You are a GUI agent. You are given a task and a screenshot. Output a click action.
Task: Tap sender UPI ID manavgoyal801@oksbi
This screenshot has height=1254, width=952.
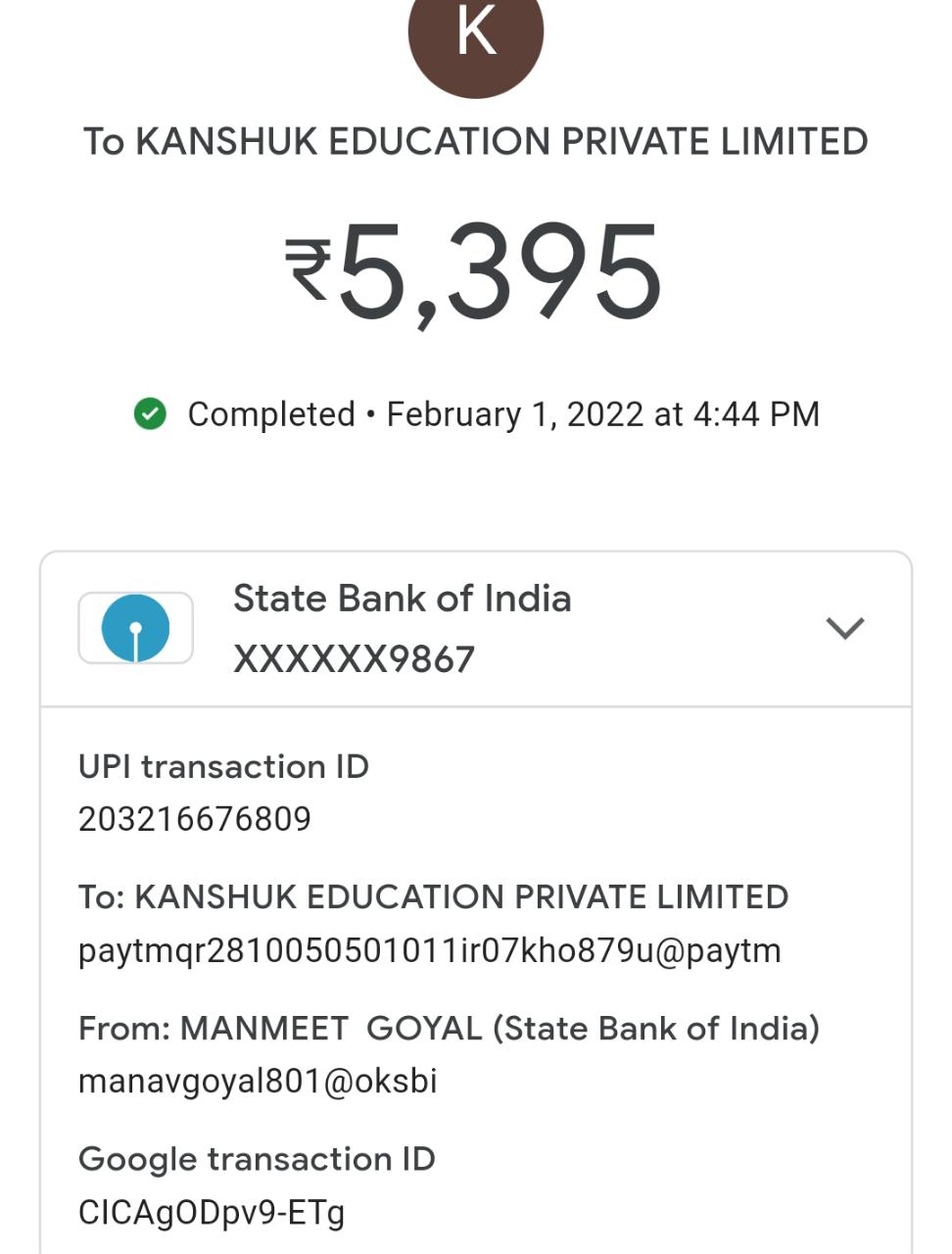tap(258, 1082)
